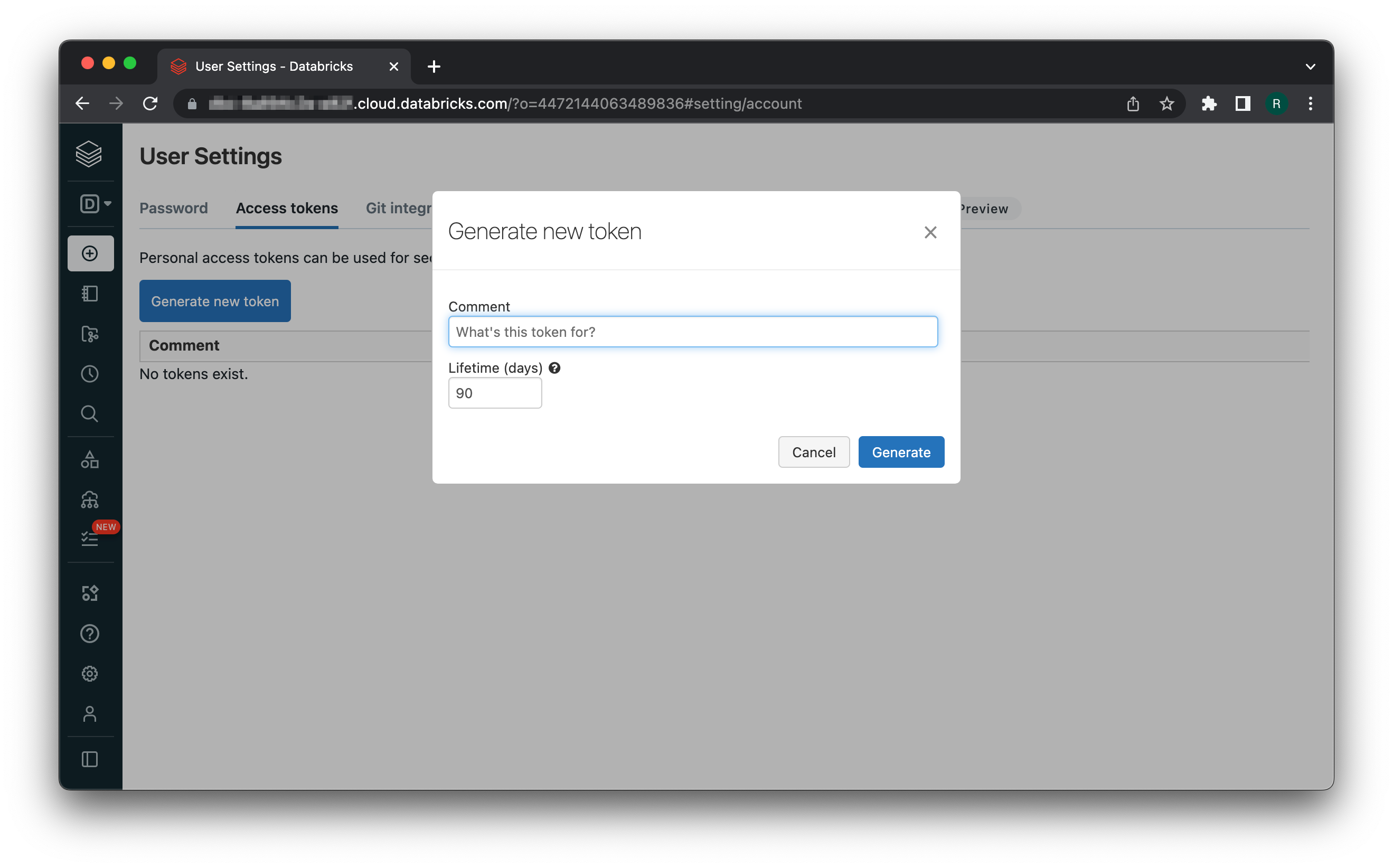This screenshot has height=868, width=1393.
Task: Click the browser Forward arrow
Action: pyautogui.click(x=116, y=103)
